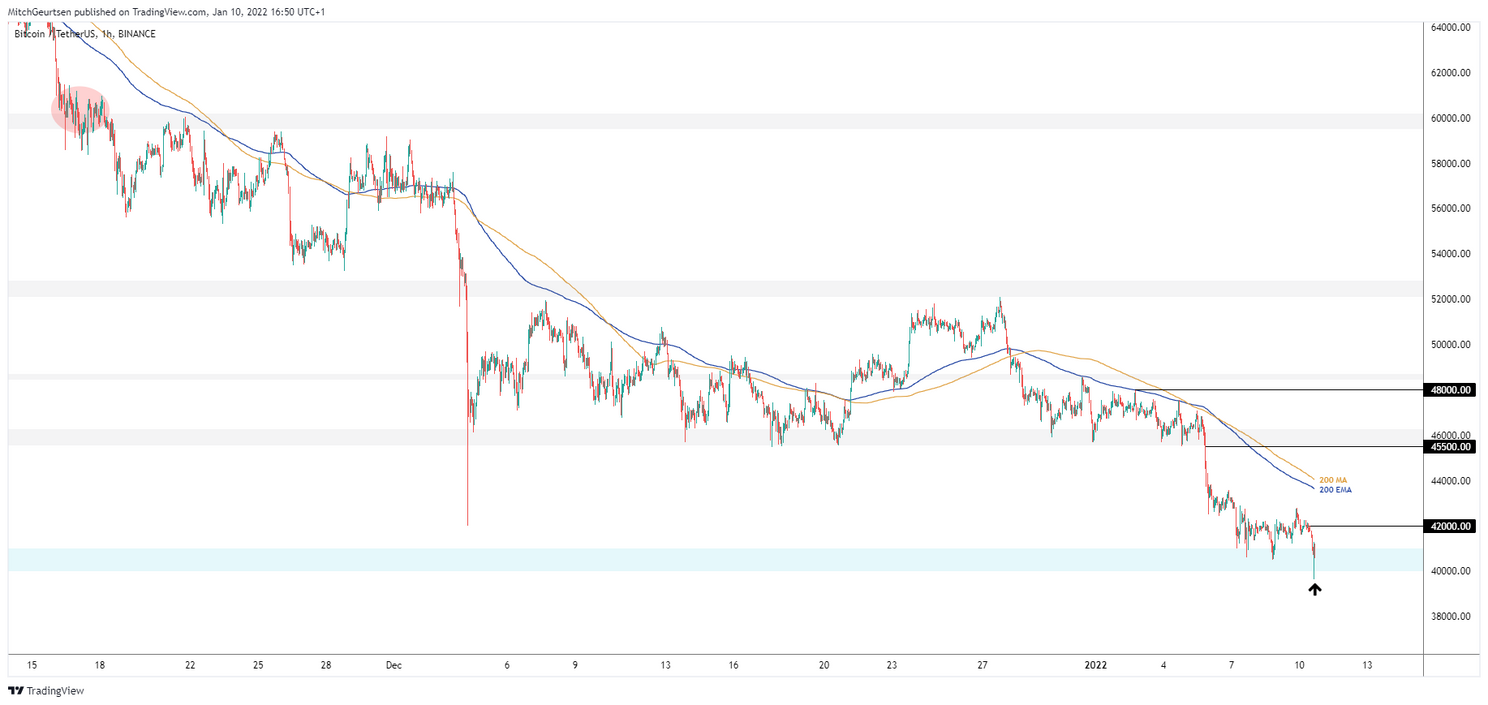This screenshot has width=1488, height=705.
Task: Select the 27 date on the time axis
Action: coord(983,665)
